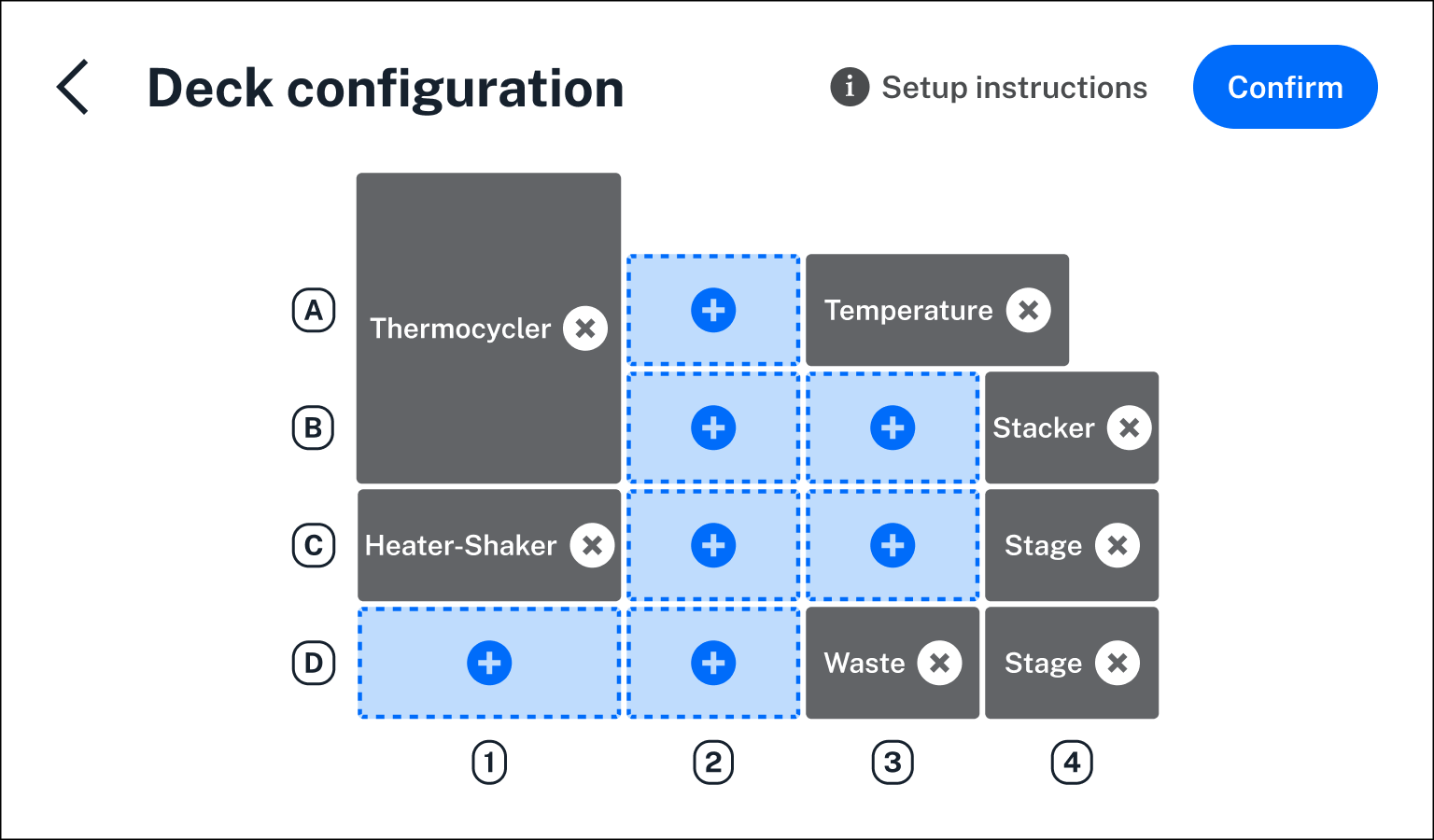
Task: Add fixture to slot C2
Action: 713,545
